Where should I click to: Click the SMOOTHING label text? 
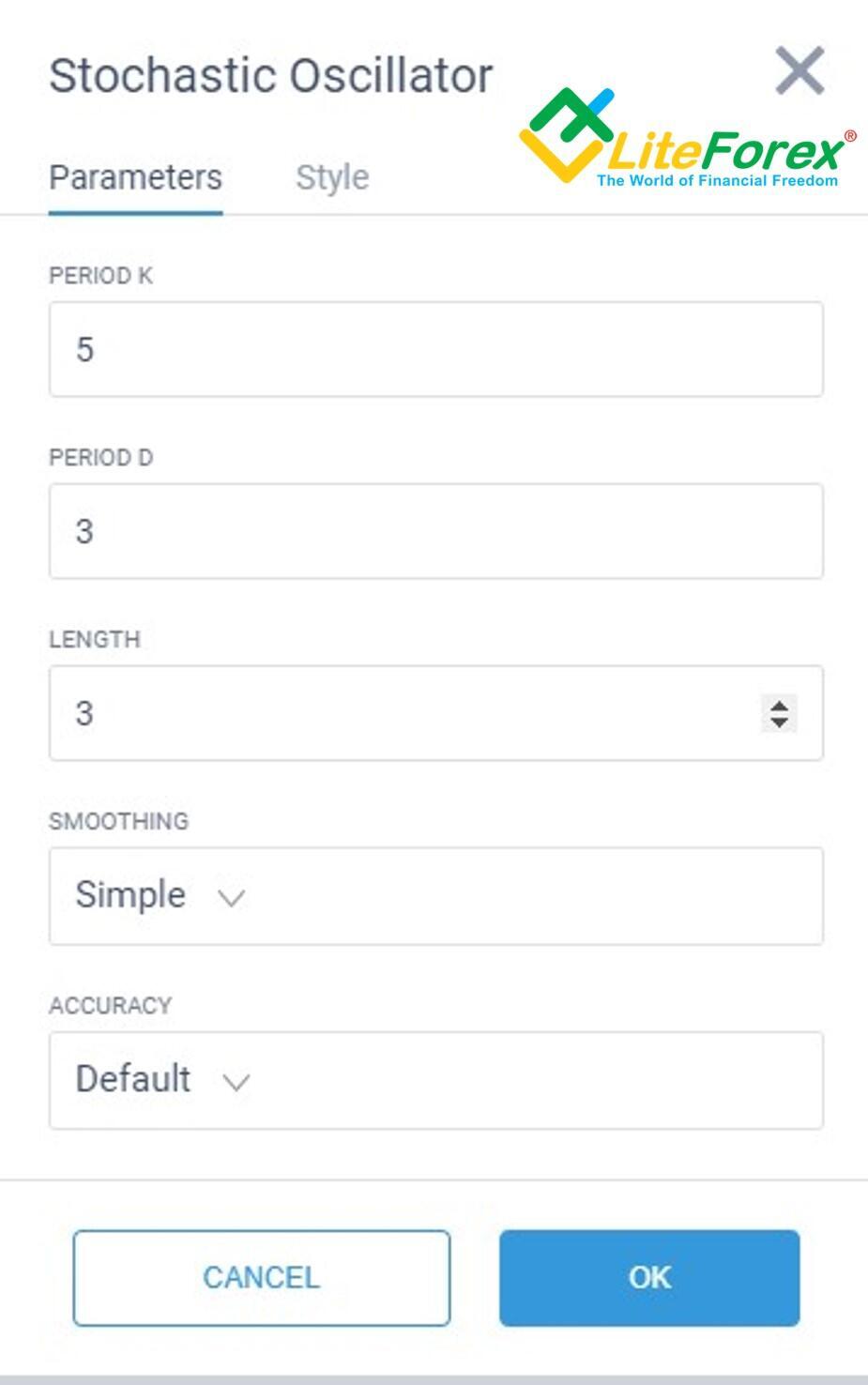[x=119, y=821]
